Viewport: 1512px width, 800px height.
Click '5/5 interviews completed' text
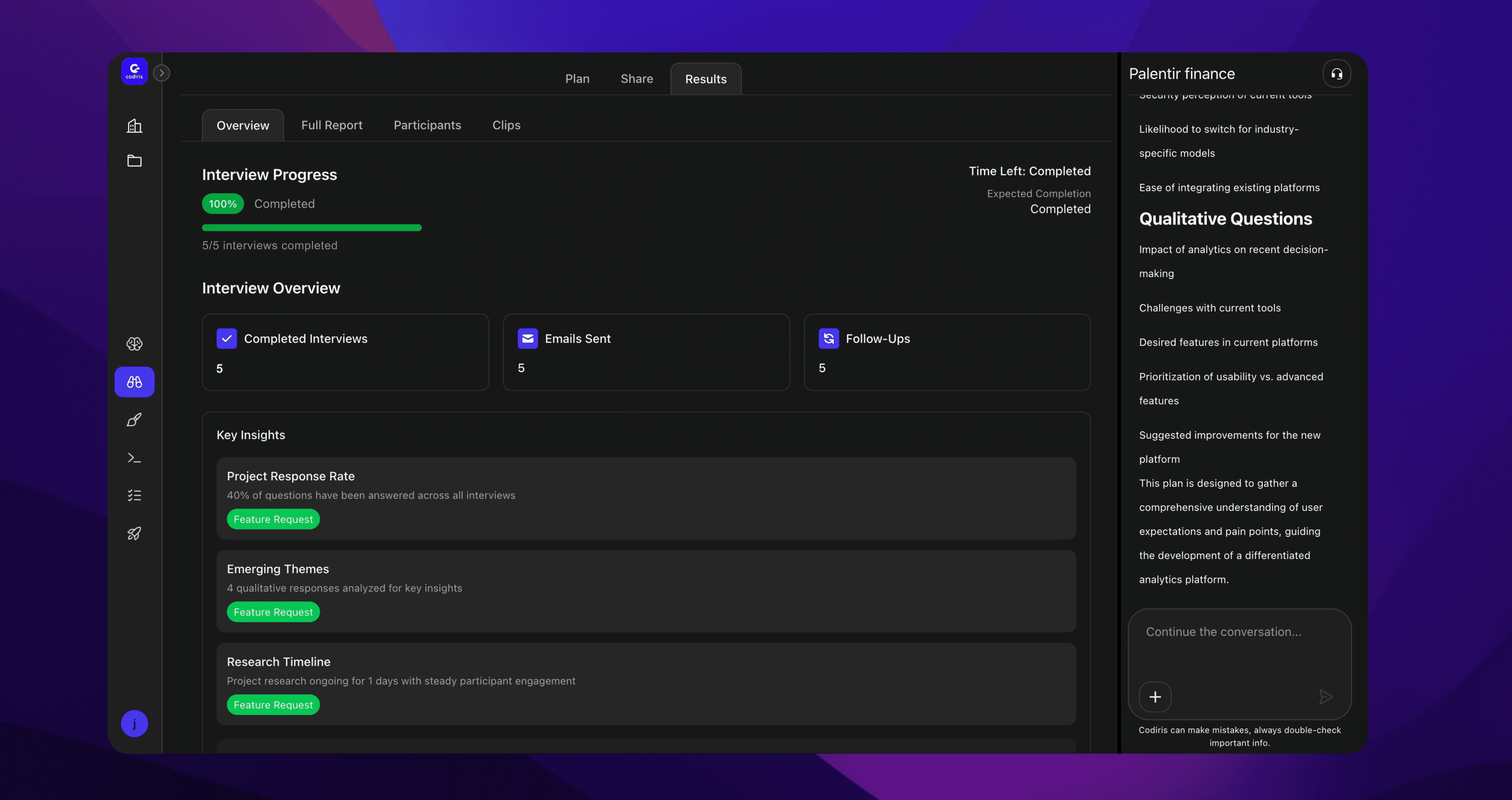(x=269, y=246)
